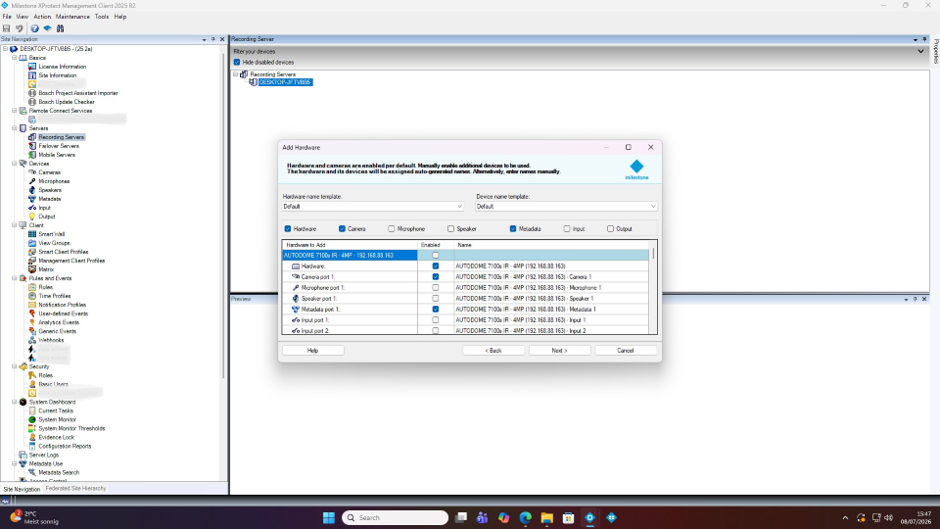Image resolution: width=940 pixels, height=529 pixels.
Task: Click the View Groups folder icon
Action: [32, 243]
